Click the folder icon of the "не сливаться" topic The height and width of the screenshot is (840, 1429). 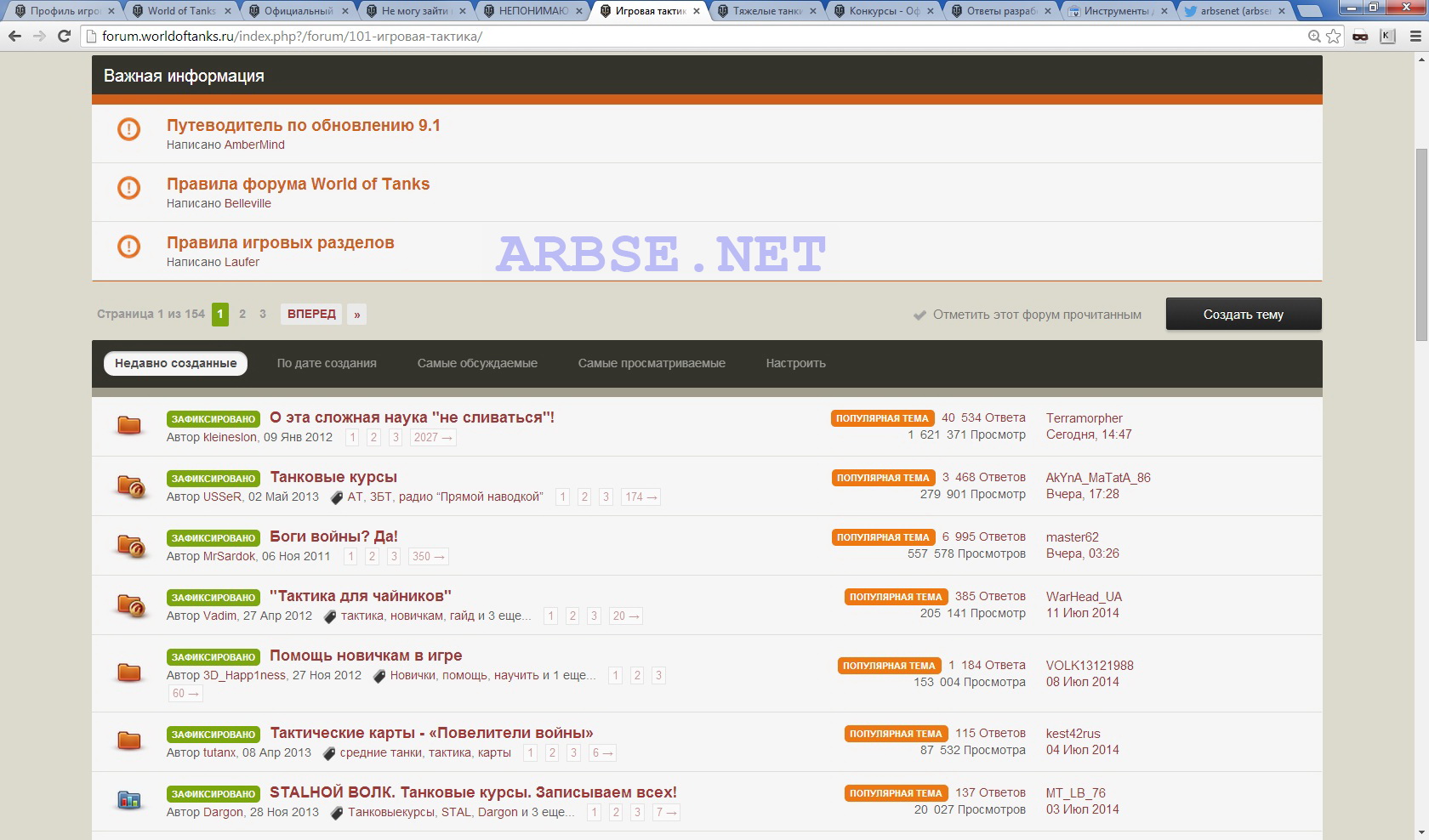pos(129,425)
